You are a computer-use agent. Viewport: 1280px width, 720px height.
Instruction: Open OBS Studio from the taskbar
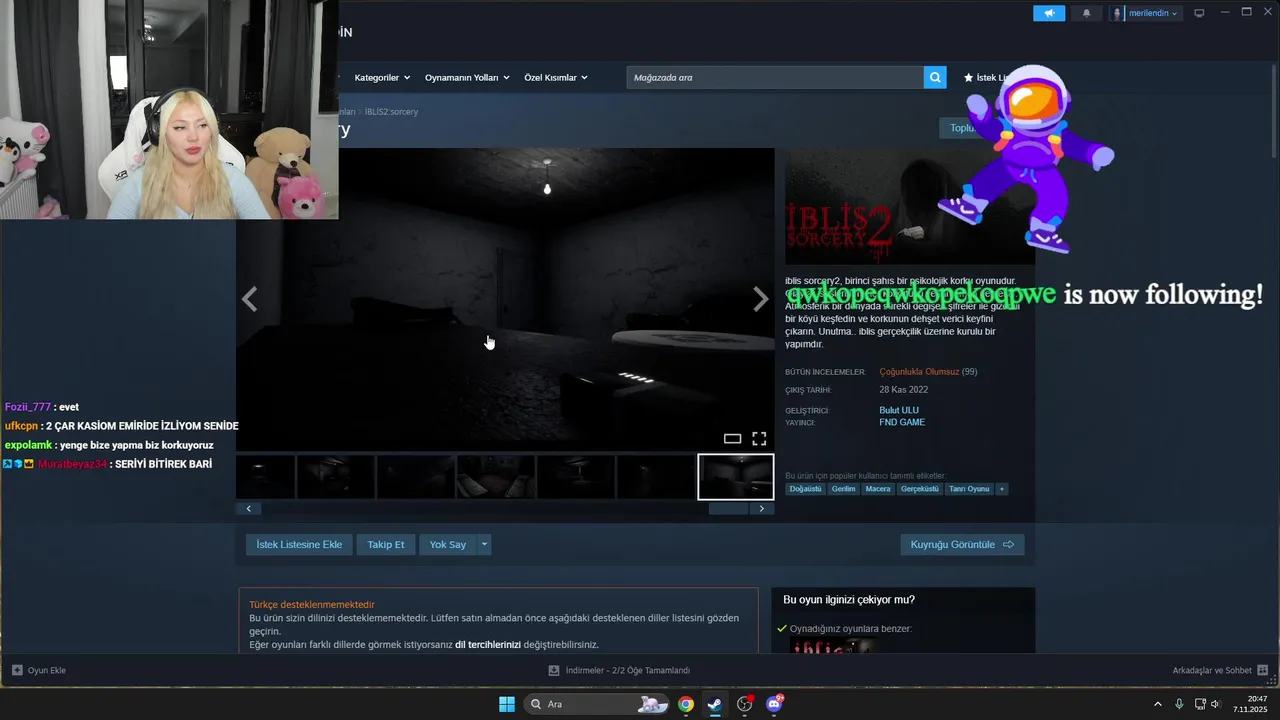click(x=744, y=704)
